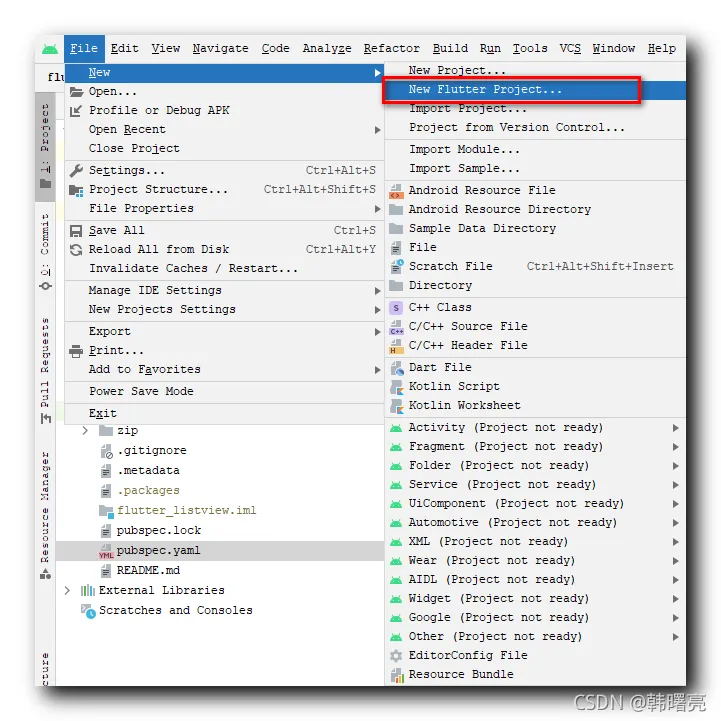Click Exit in File menu
The image size is (721, 721).
coord(224,413)
